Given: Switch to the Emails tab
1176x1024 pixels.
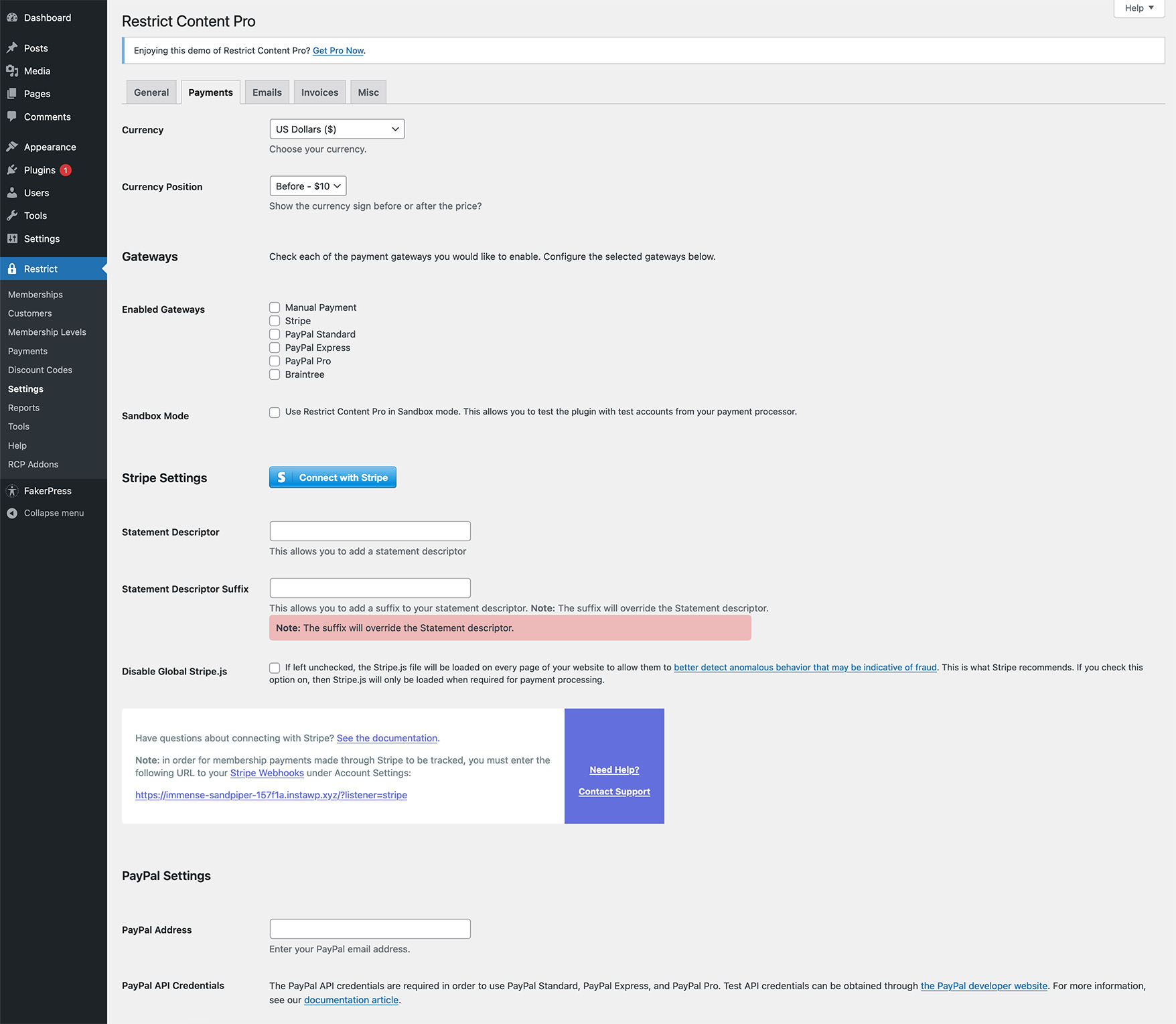Looking at the screenshot, I should (x=267, y=92).
